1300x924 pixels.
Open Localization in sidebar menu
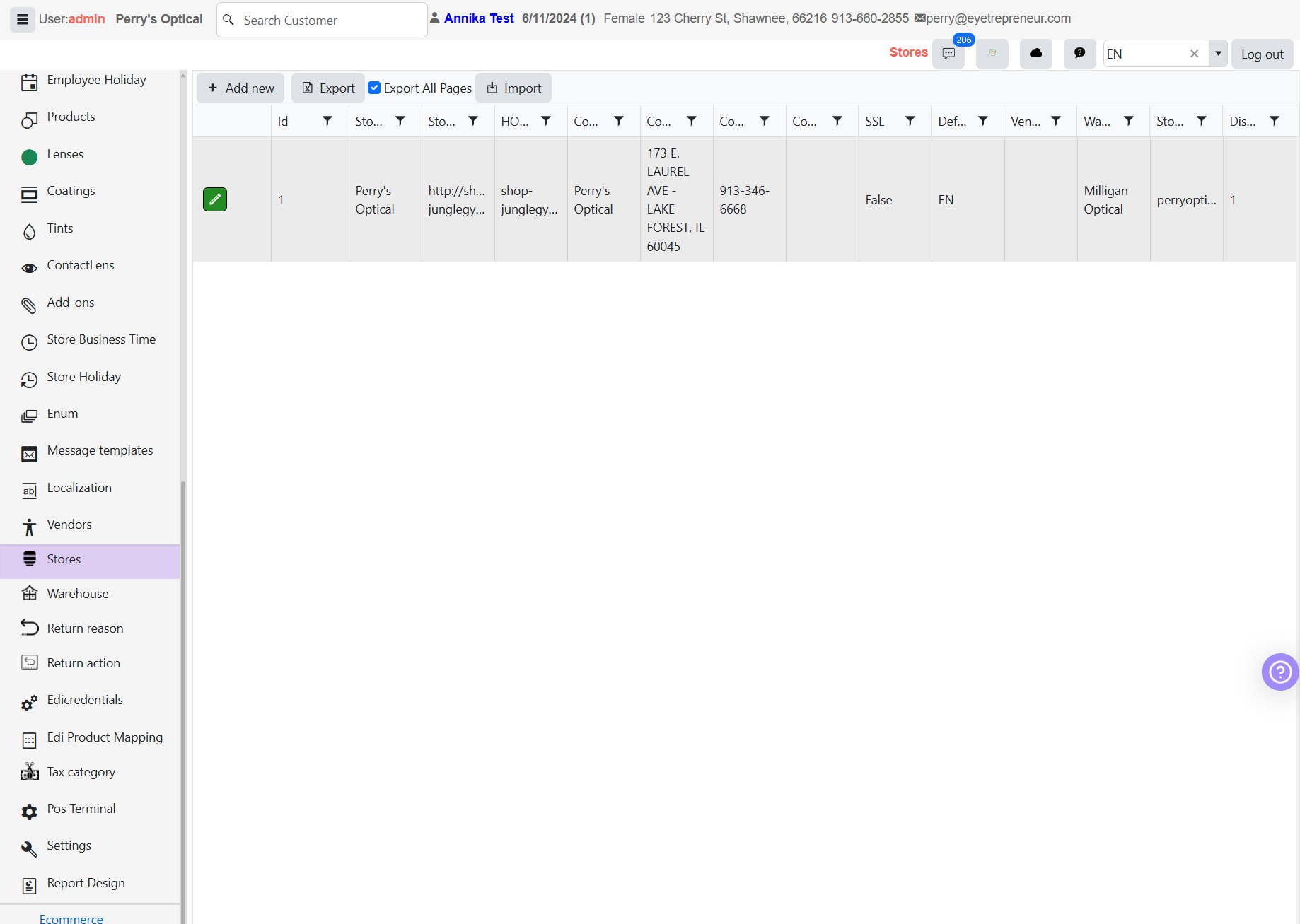point(79,488)
